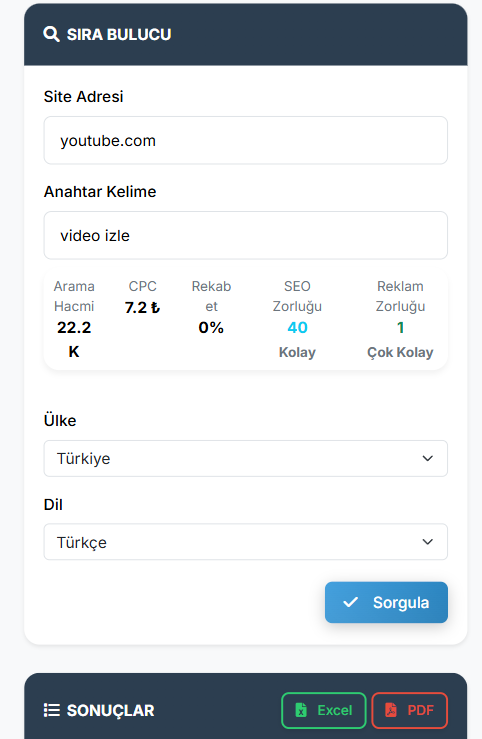
Task: Click the SEO Zorluğu value 40
Action: pos(297,328)
